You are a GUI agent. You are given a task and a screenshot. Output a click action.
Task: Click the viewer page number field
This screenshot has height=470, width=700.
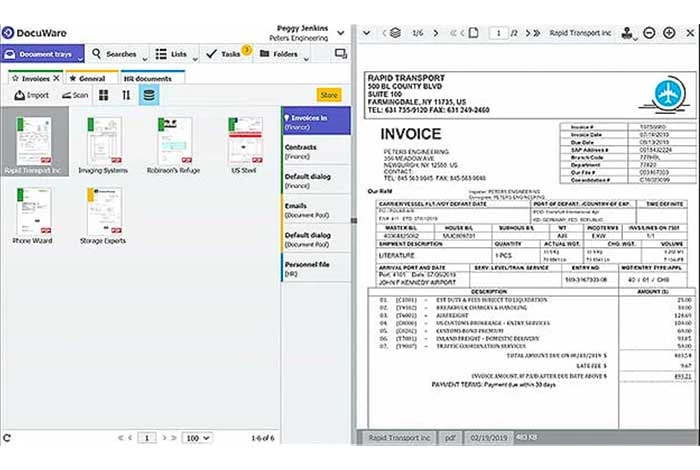point(499,33)
